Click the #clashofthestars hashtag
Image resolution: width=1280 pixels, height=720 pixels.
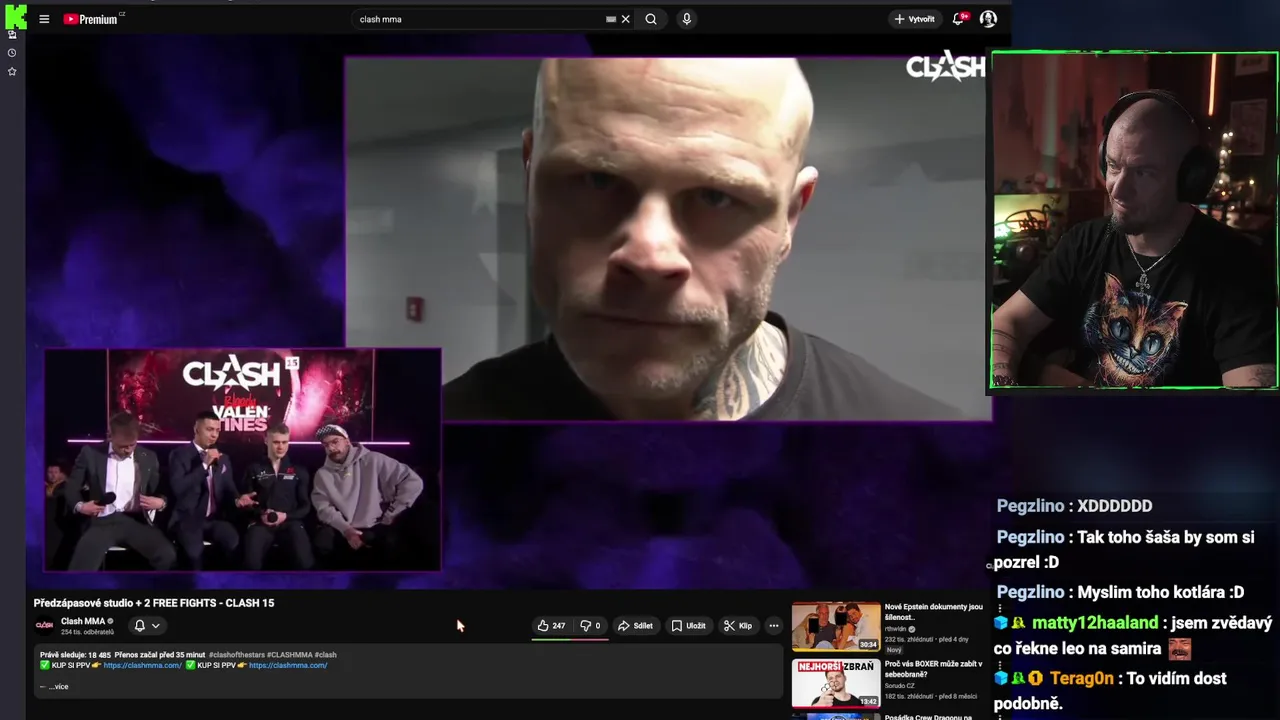237,655
